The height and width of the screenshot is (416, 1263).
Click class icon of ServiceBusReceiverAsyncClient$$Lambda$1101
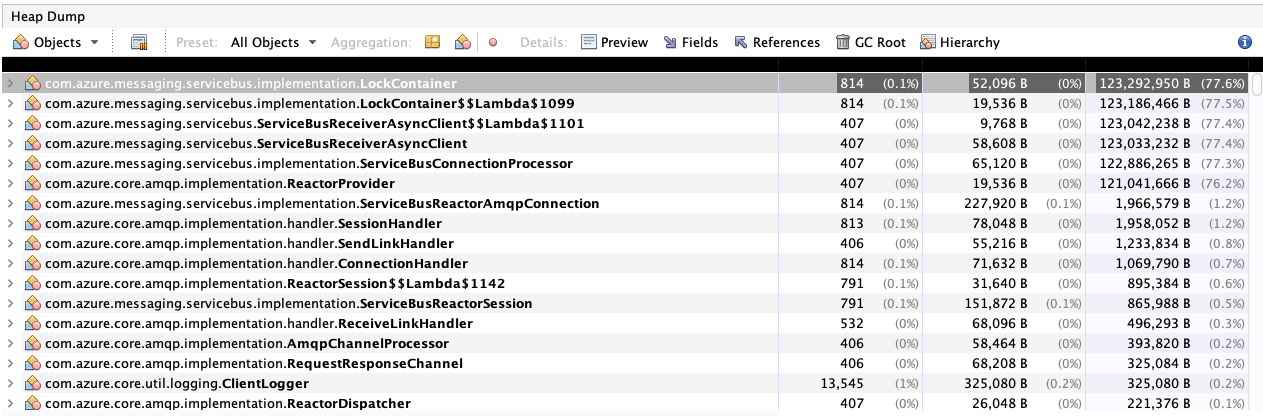pos(32,124)
